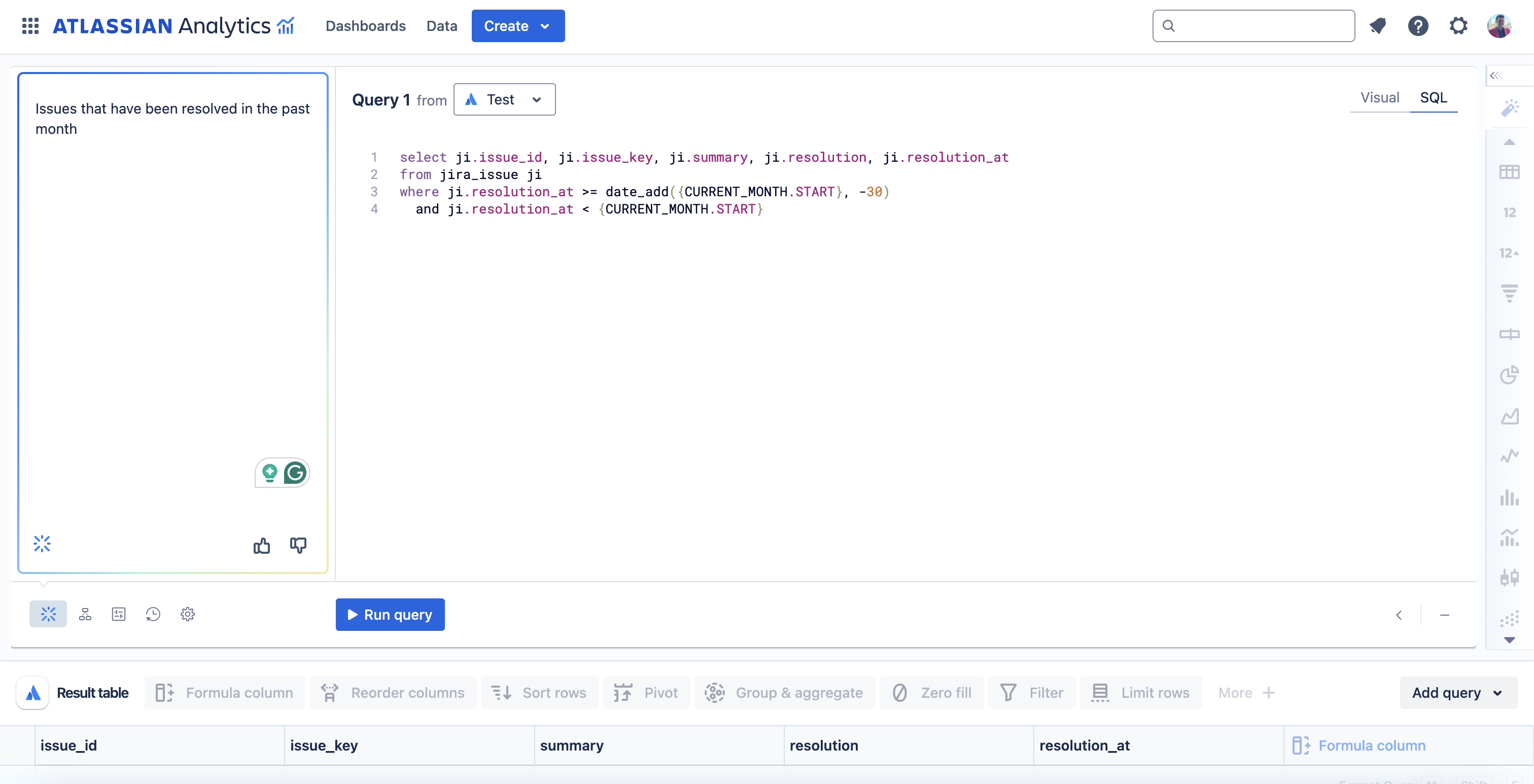The height and width of the screenshot is (784, 1534).
Task: Add a Zero fill step
Action: [x=931, y=692]
